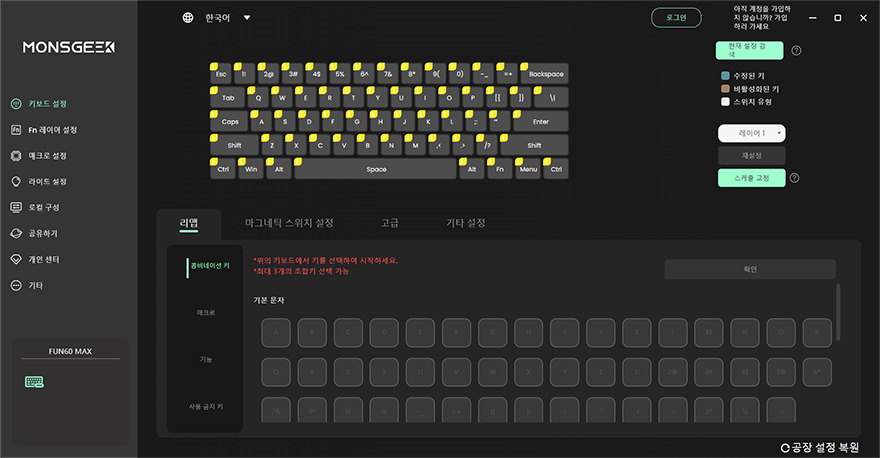Select the Esc key on the keyboard layout

(x=221, y=74)
